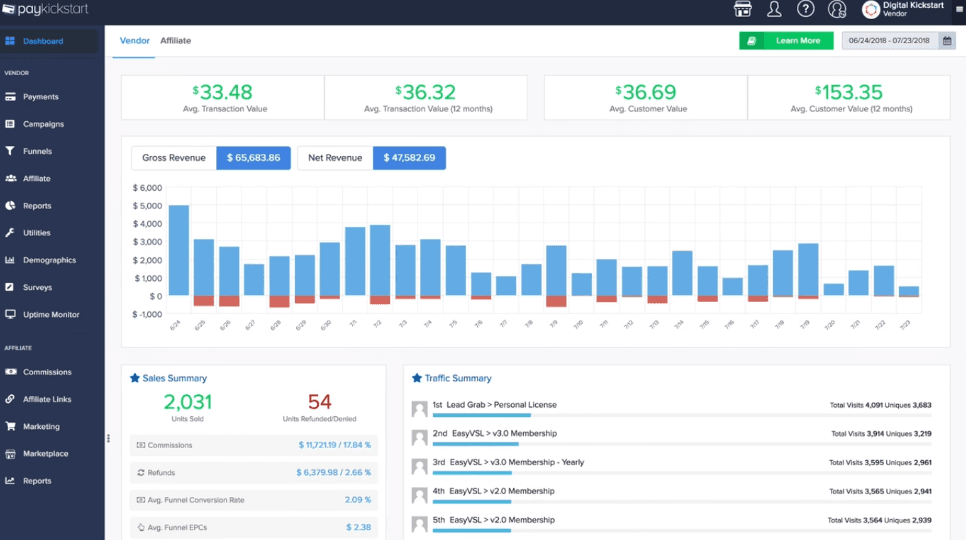
Task: Toggle the Net Revenue chart button
Action: pos(335,158)
